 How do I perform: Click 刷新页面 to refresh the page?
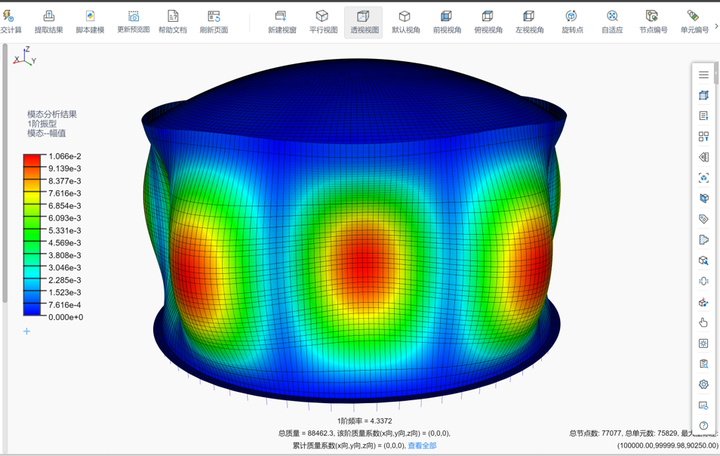pos(213,20)
